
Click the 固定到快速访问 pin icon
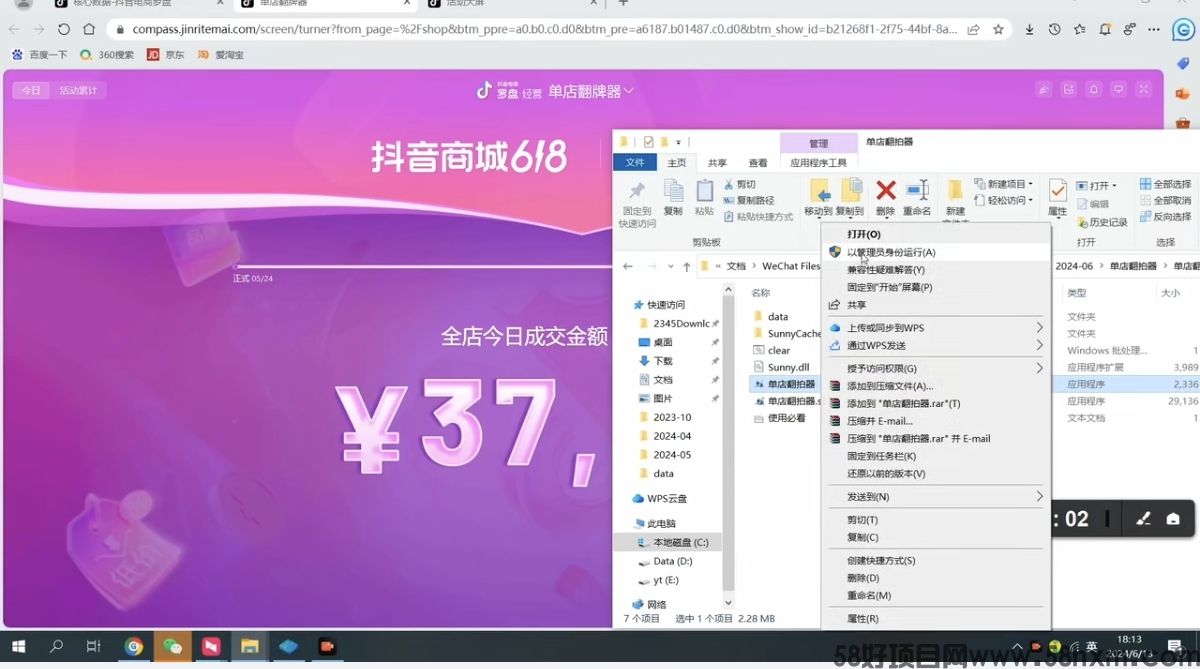click(x=637, y=192)
